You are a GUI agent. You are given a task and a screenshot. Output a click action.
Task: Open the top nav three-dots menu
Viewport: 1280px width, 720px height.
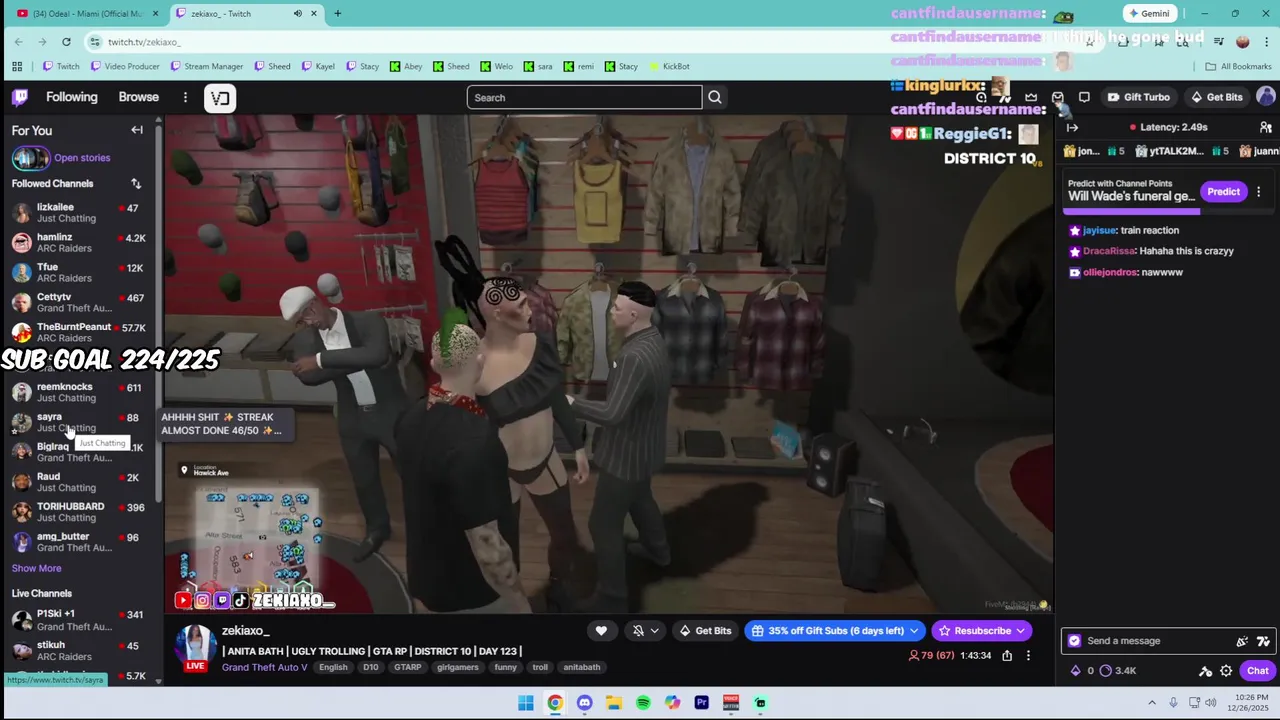[x=185, y=97]
